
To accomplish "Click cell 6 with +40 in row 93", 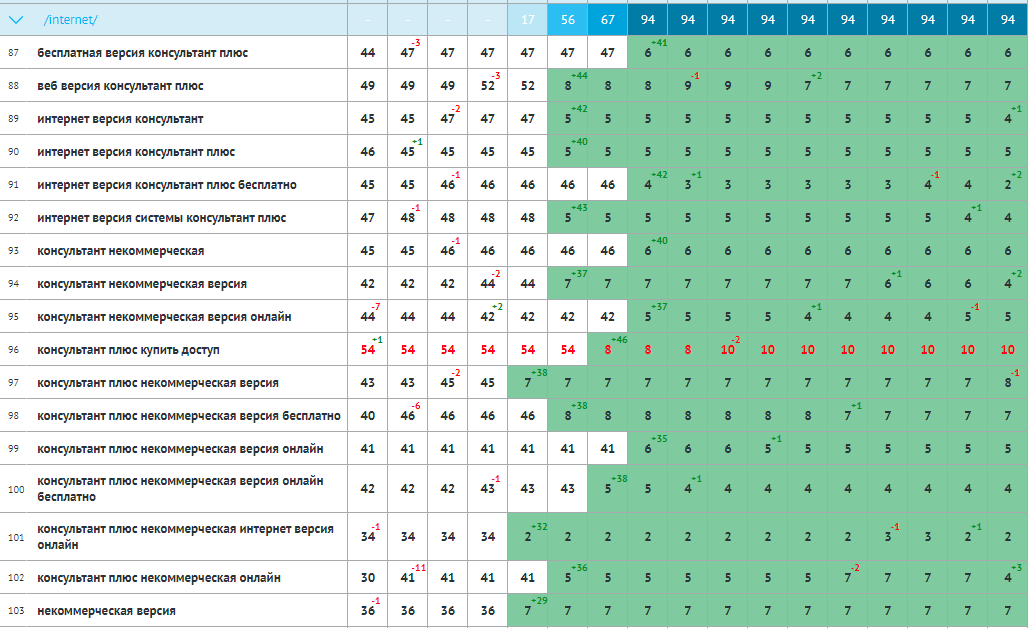I will pos(648,250).
